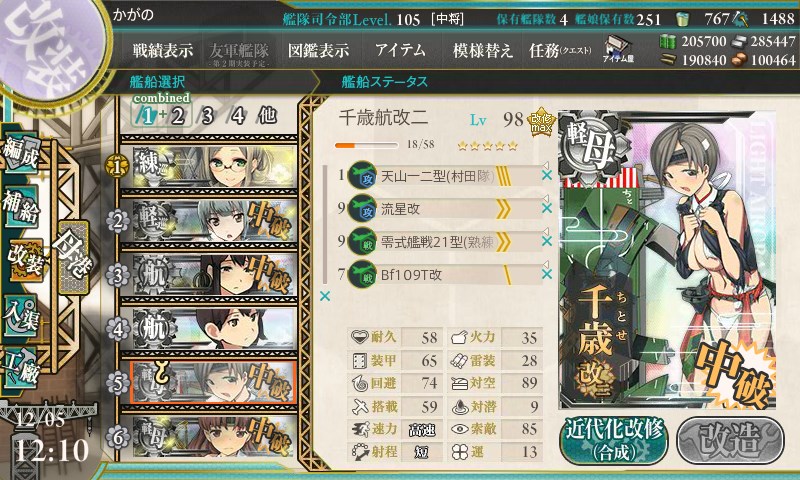Click the 天山一二型(村田隊) torpedo bomber icon
Screen dimensions: 800x480
click(362, 175)
